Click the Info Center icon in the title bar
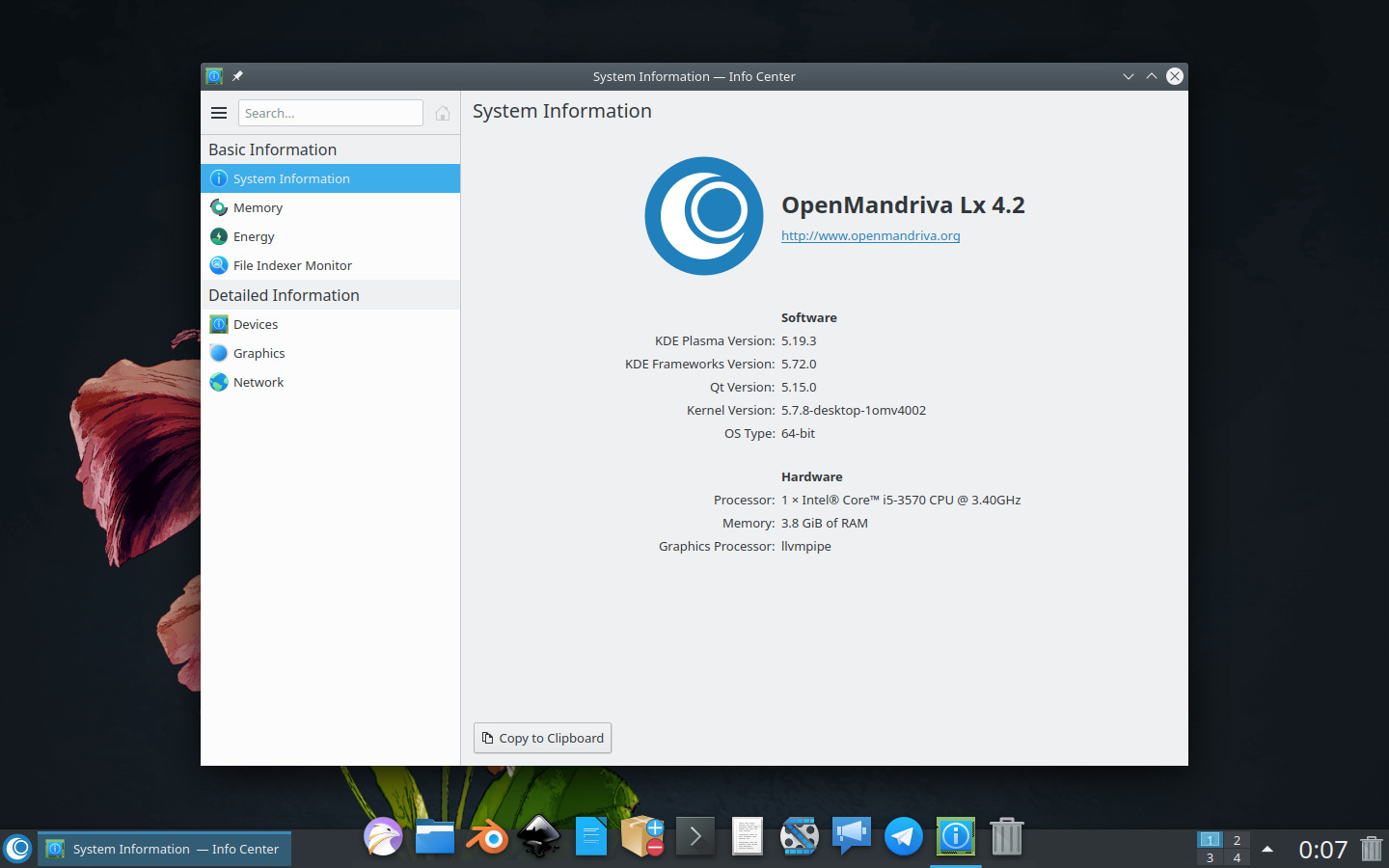 click(214, 76)
